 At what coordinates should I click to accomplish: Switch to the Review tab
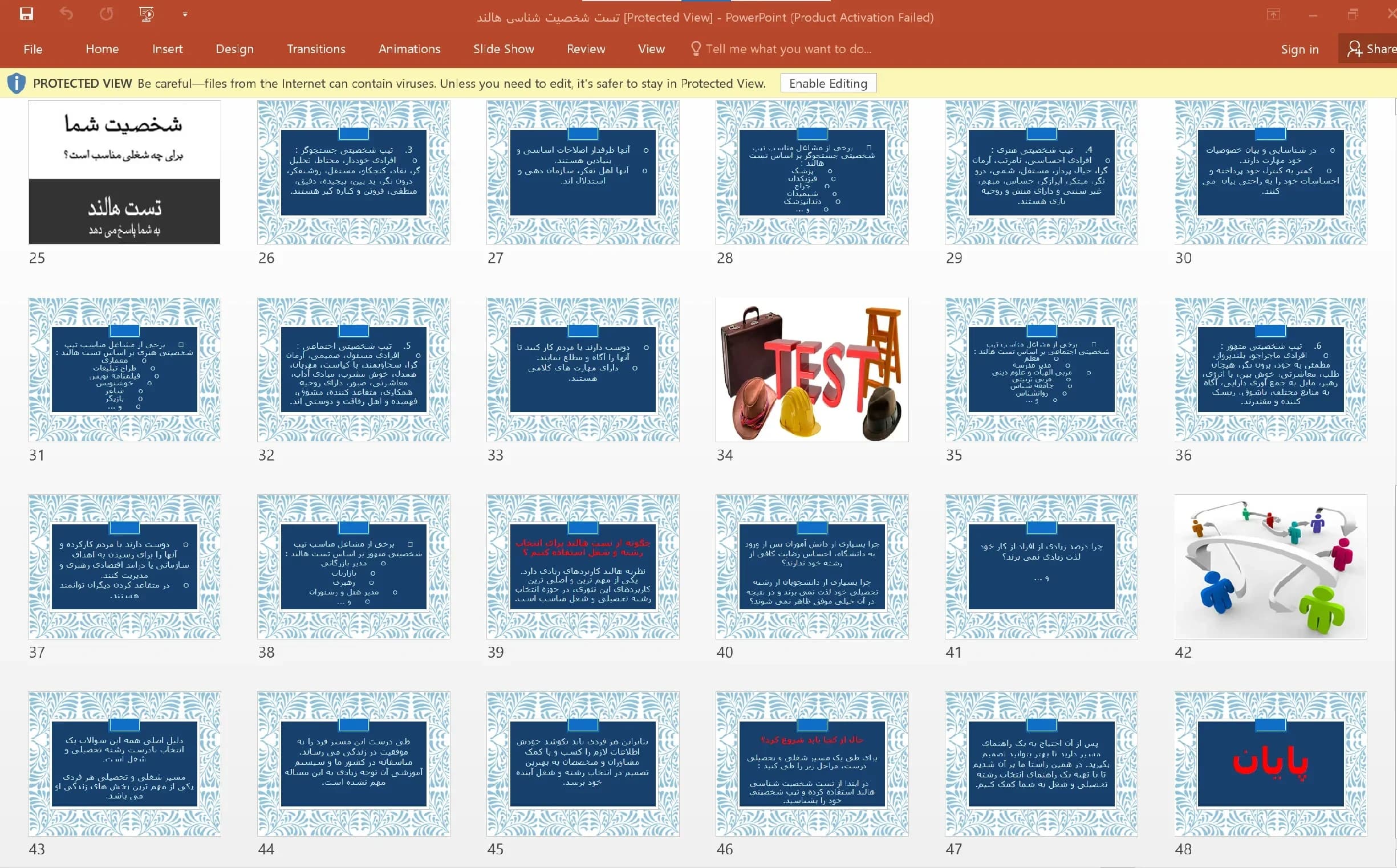pos(586,50)
